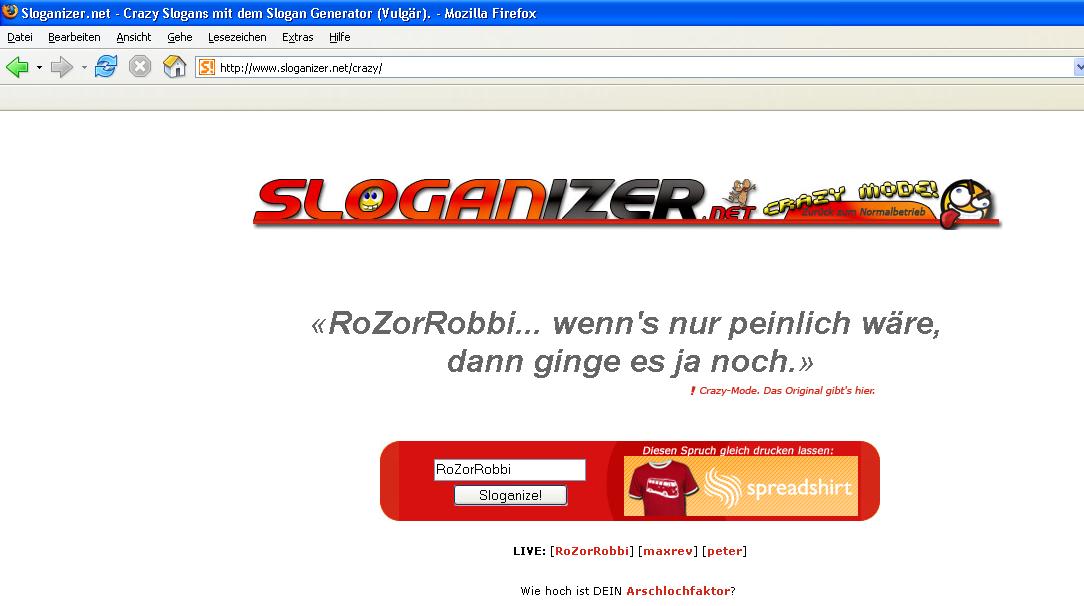Go to the Home page icon
This screenshot has height=606, width=1084.
[174, 67]
